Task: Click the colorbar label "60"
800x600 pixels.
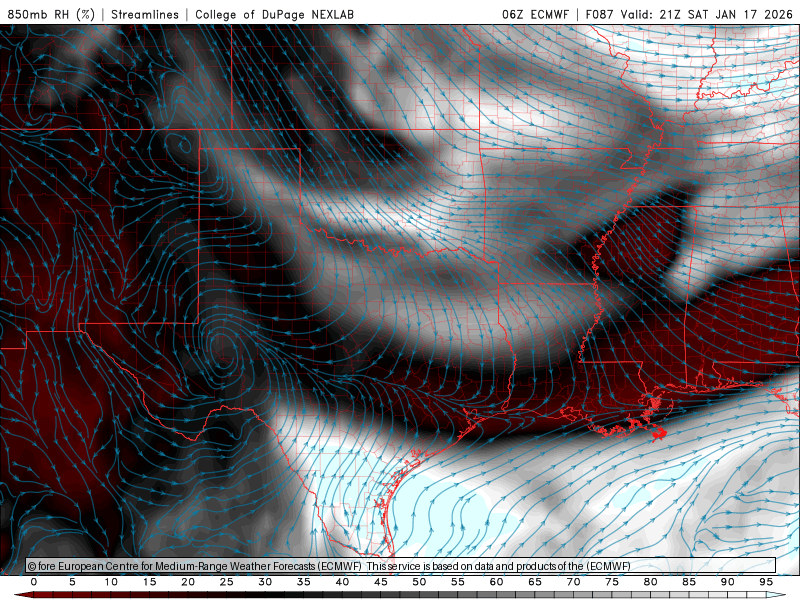Action: tap(496, 582)
